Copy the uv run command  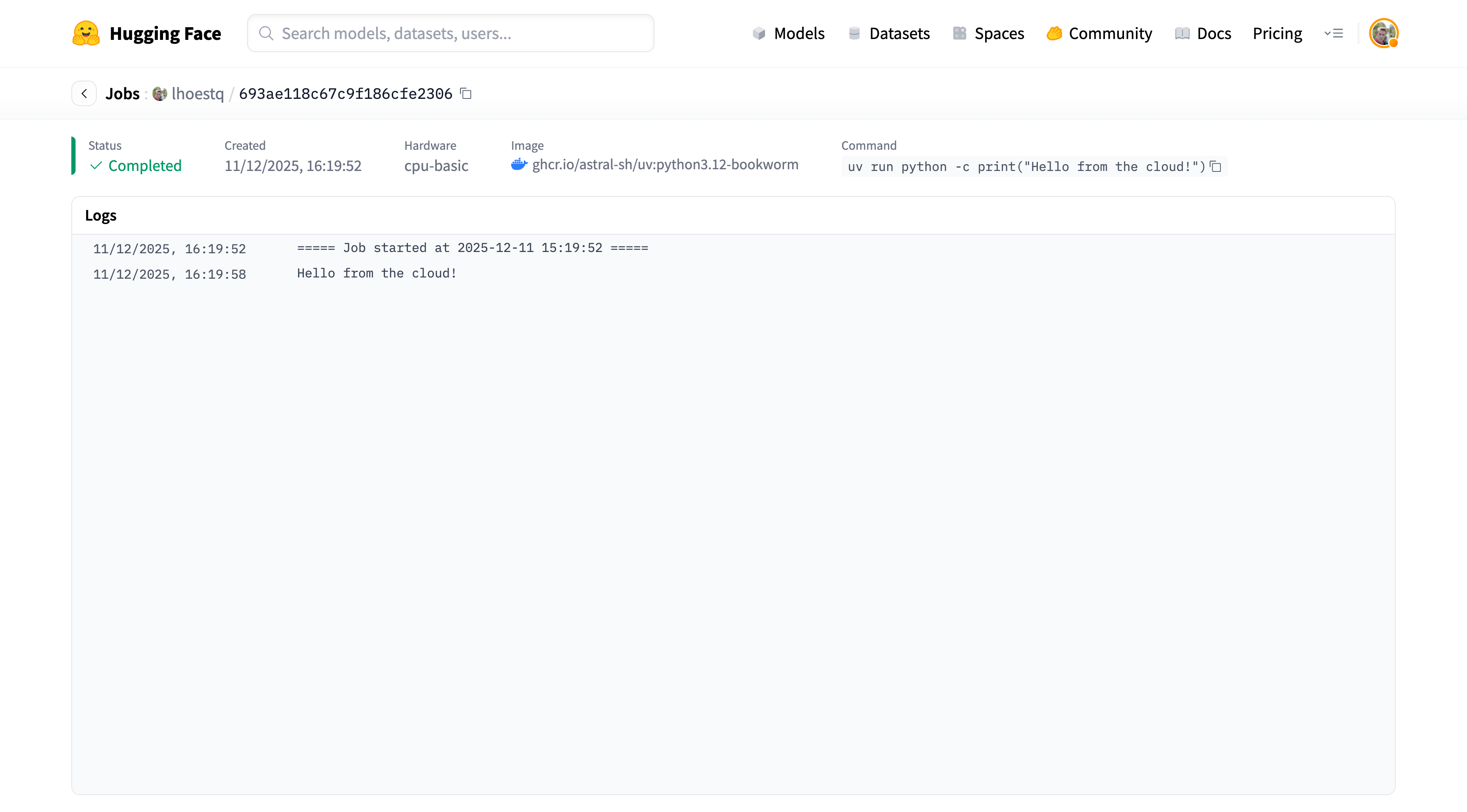click(x=1215, y=167)
